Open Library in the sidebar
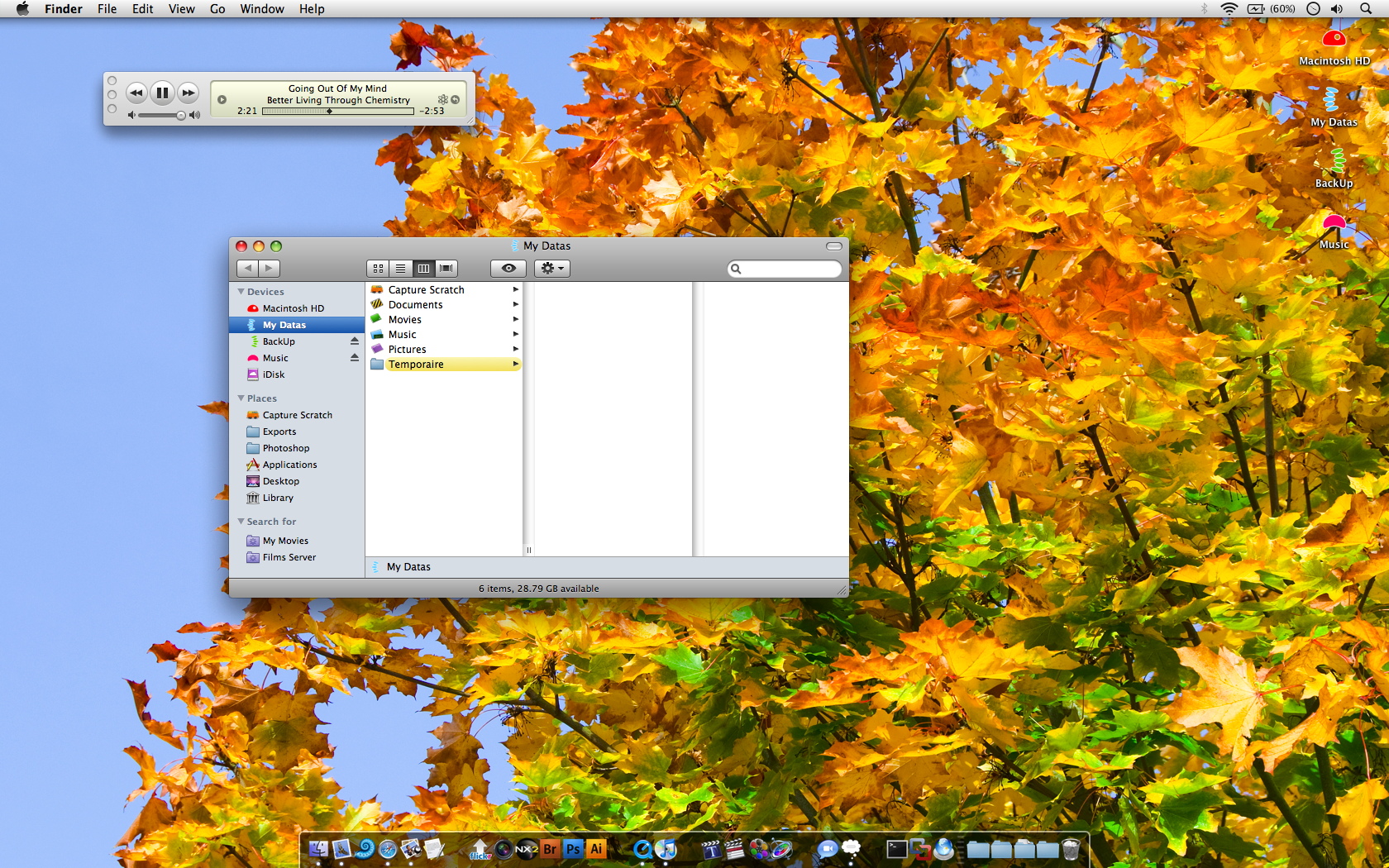This screenshot has width=1389, height=868. click(x=296, y=498)
